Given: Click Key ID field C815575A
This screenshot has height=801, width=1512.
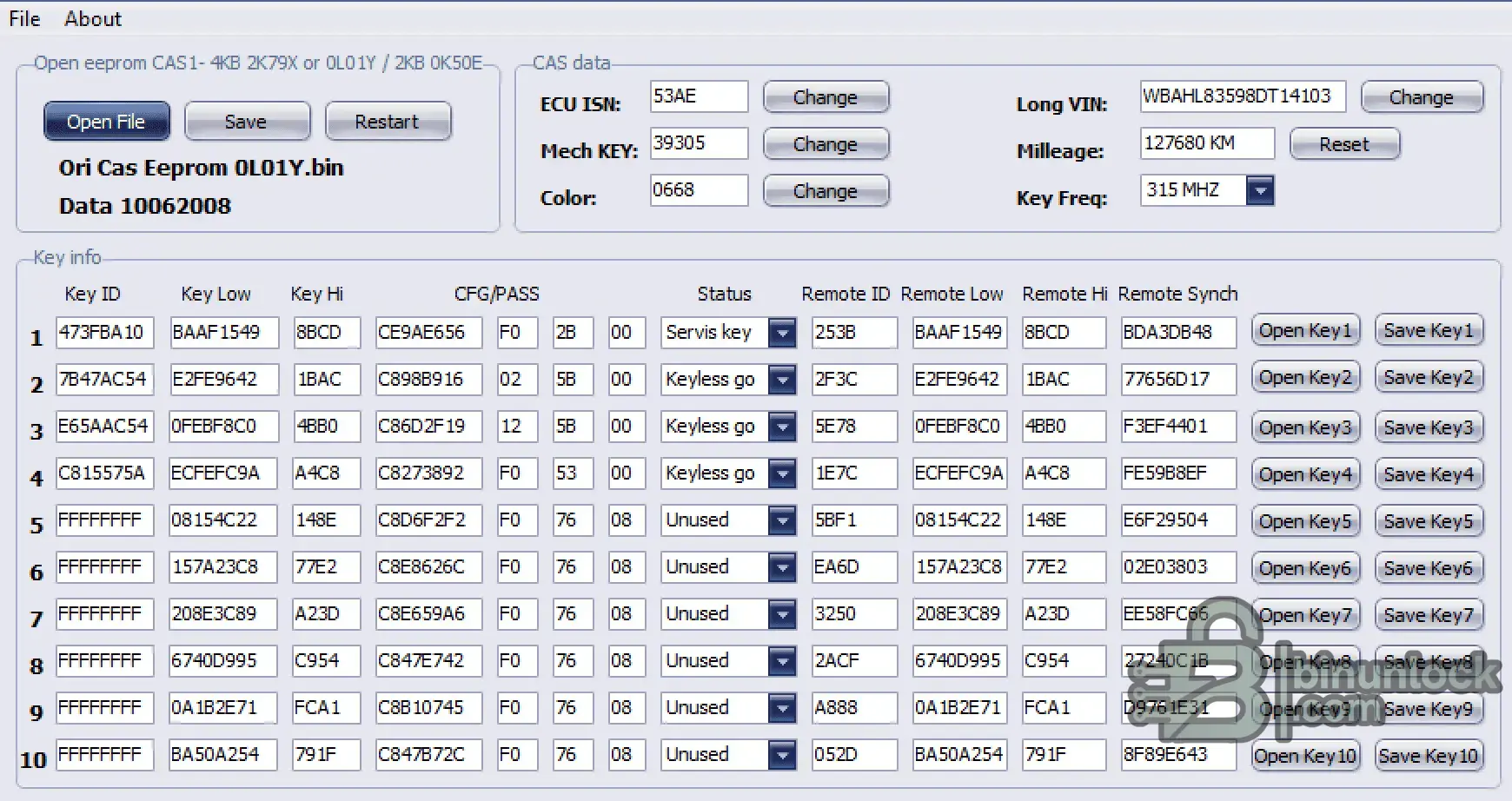Looking at the screenshot, I should 105,473.
